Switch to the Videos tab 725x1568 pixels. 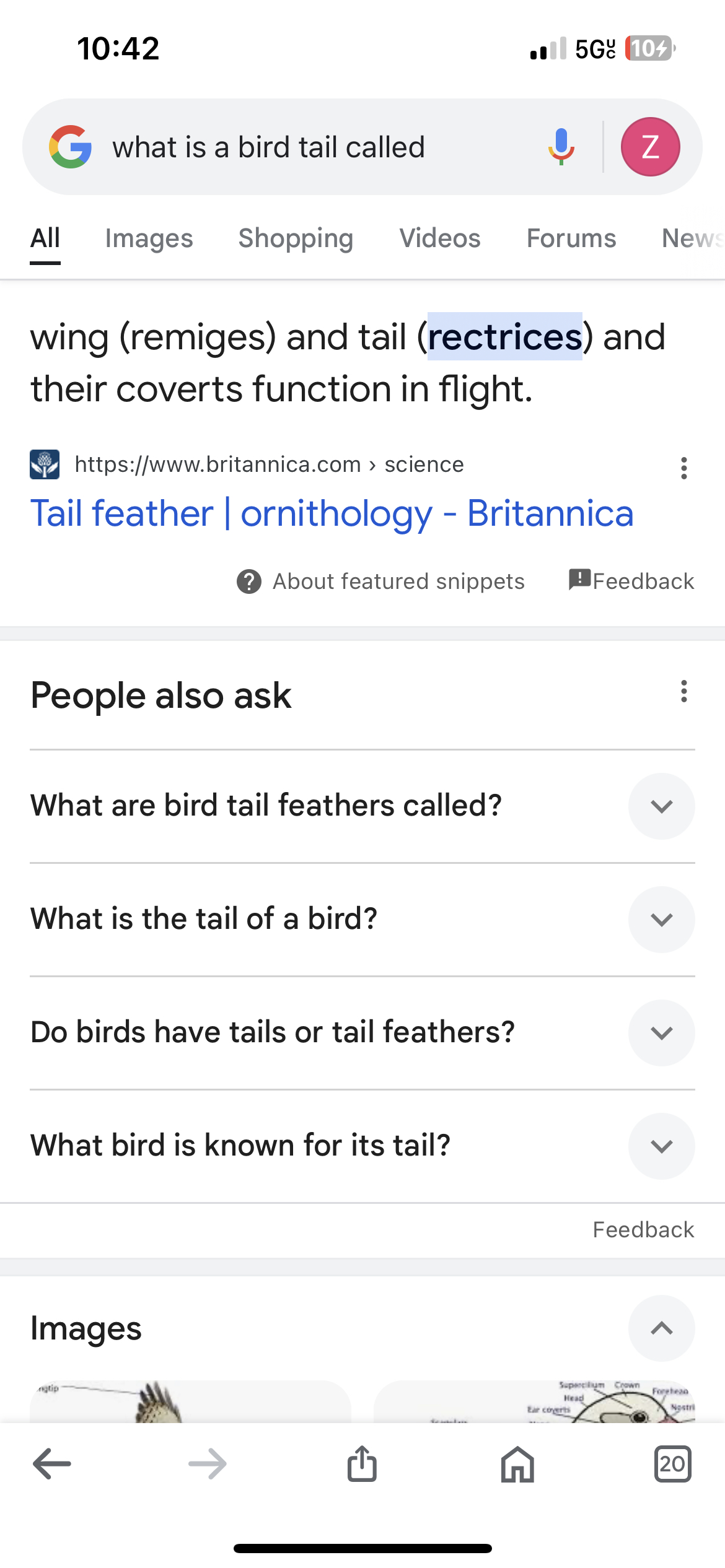439,238
